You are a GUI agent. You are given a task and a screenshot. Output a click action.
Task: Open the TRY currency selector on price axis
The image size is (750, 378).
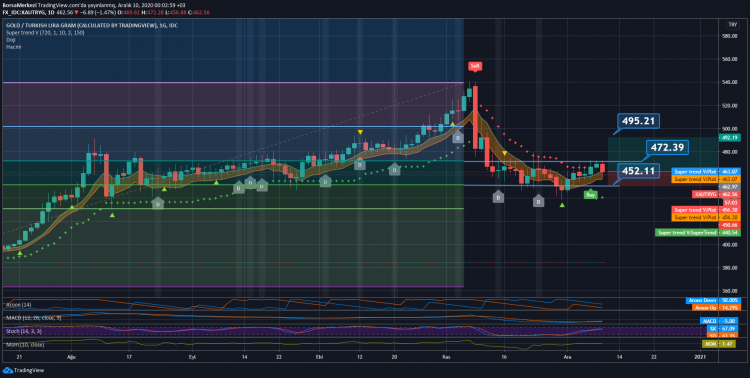(732, 25)
